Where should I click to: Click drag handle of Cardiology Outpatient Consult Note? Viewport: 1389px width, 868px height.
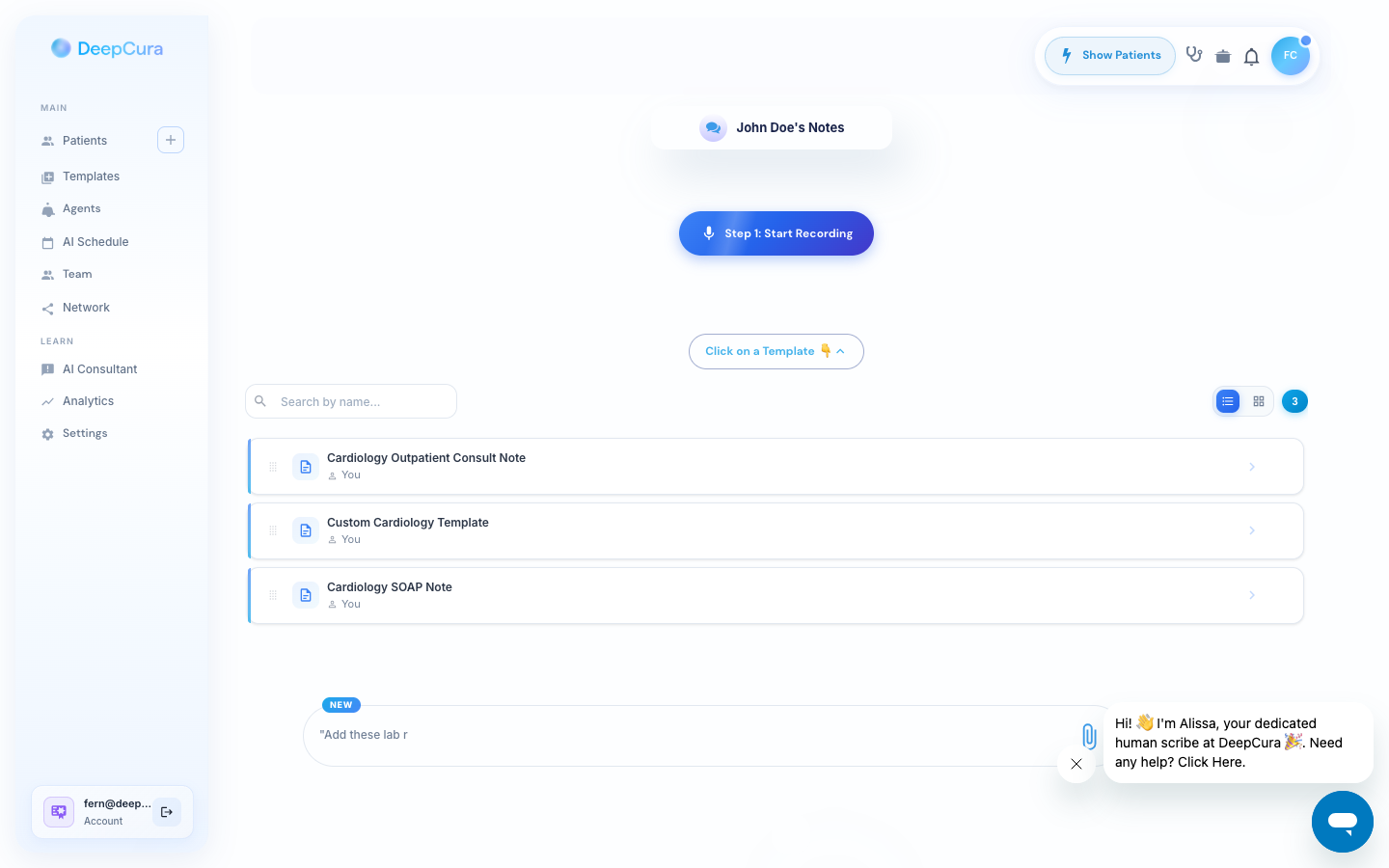[273, 467]
